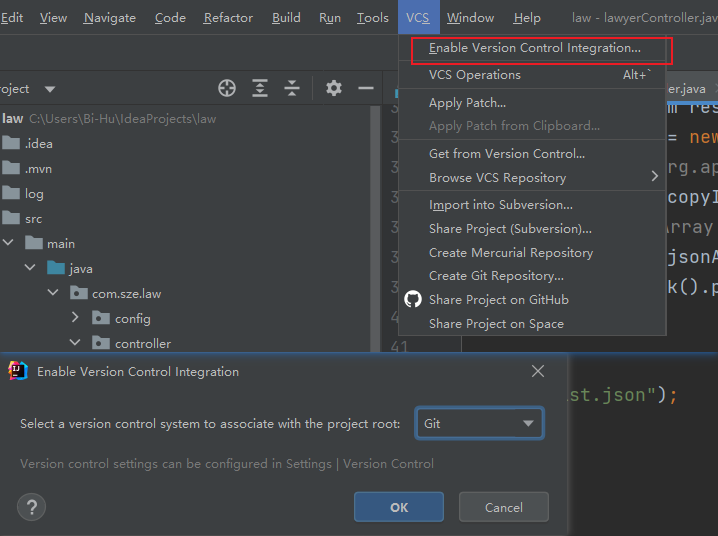Open the Project view selector dropdown
The image size is (718, 536).
click(x=50, y=89)
